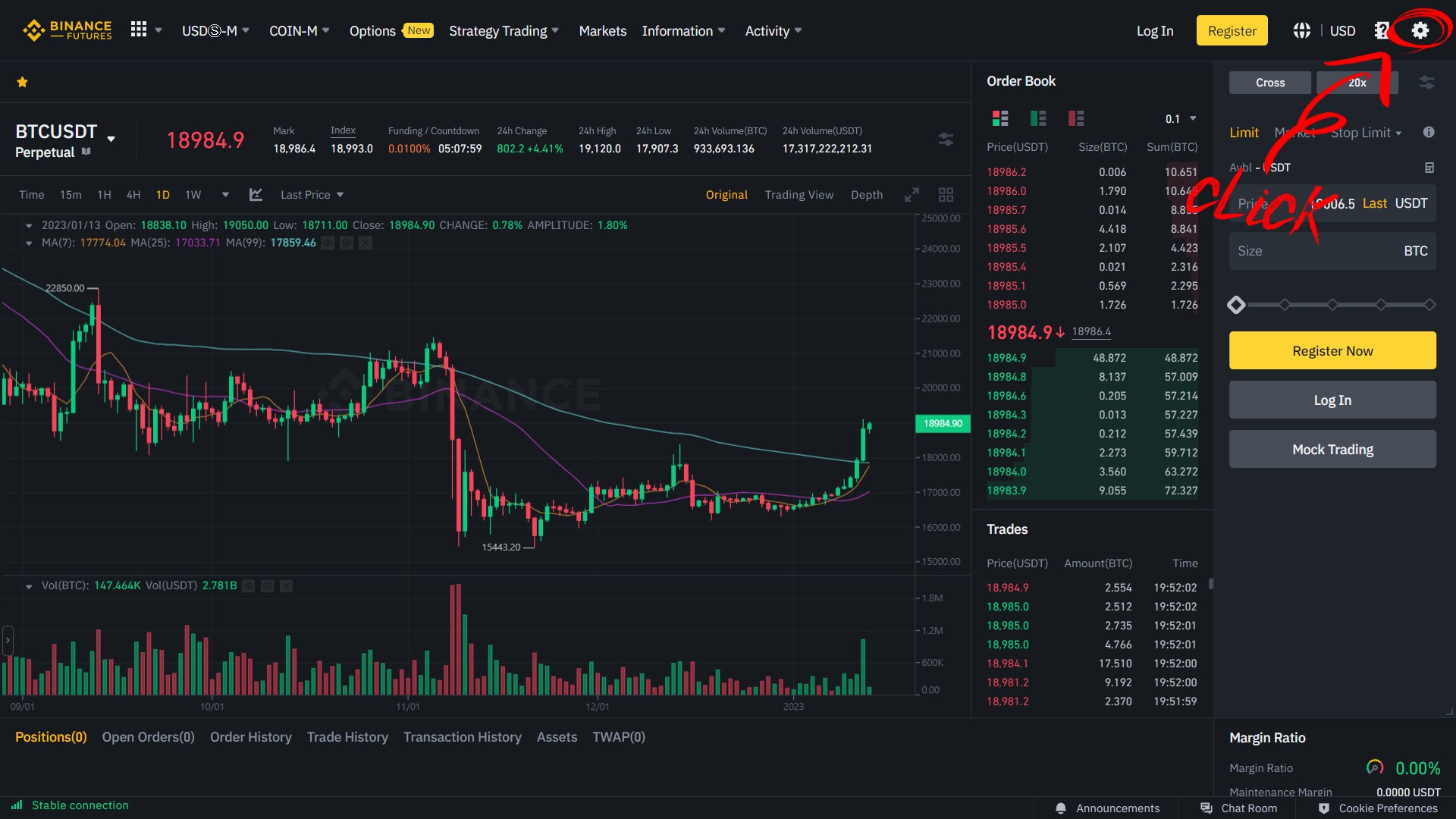Image resolution: width=1456 pixels, height=819 pixels.
Task: Click the order size slider handle
Action: [x=1236, y=305]
